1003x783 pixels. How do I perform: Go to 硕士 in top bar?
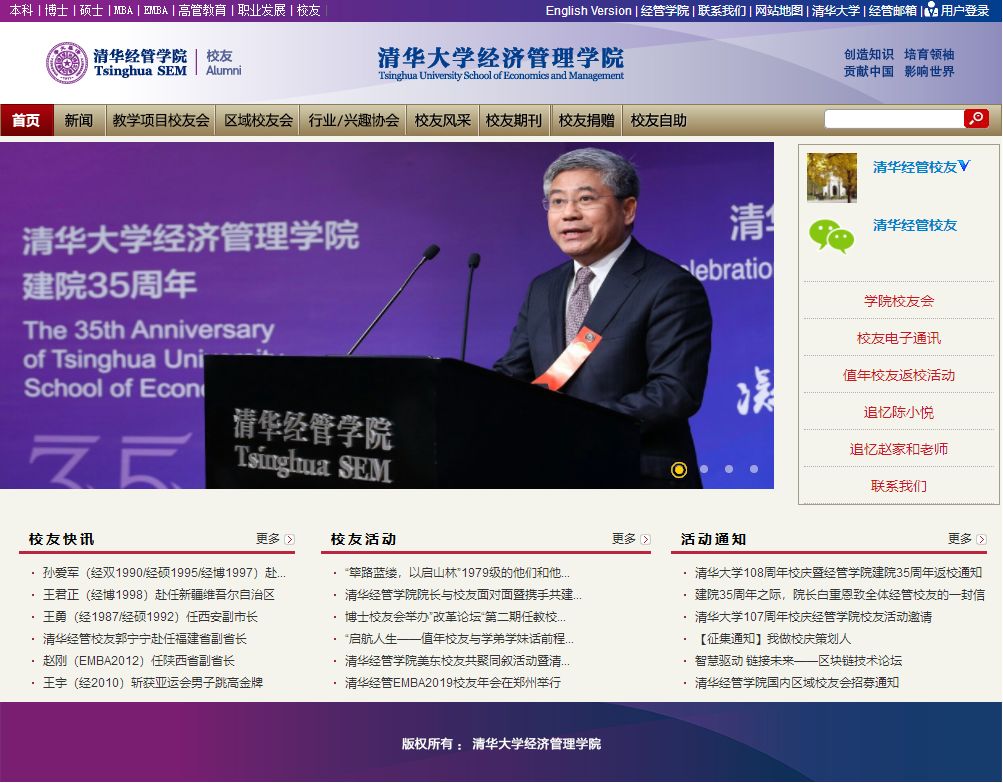(x=91, y=10)
